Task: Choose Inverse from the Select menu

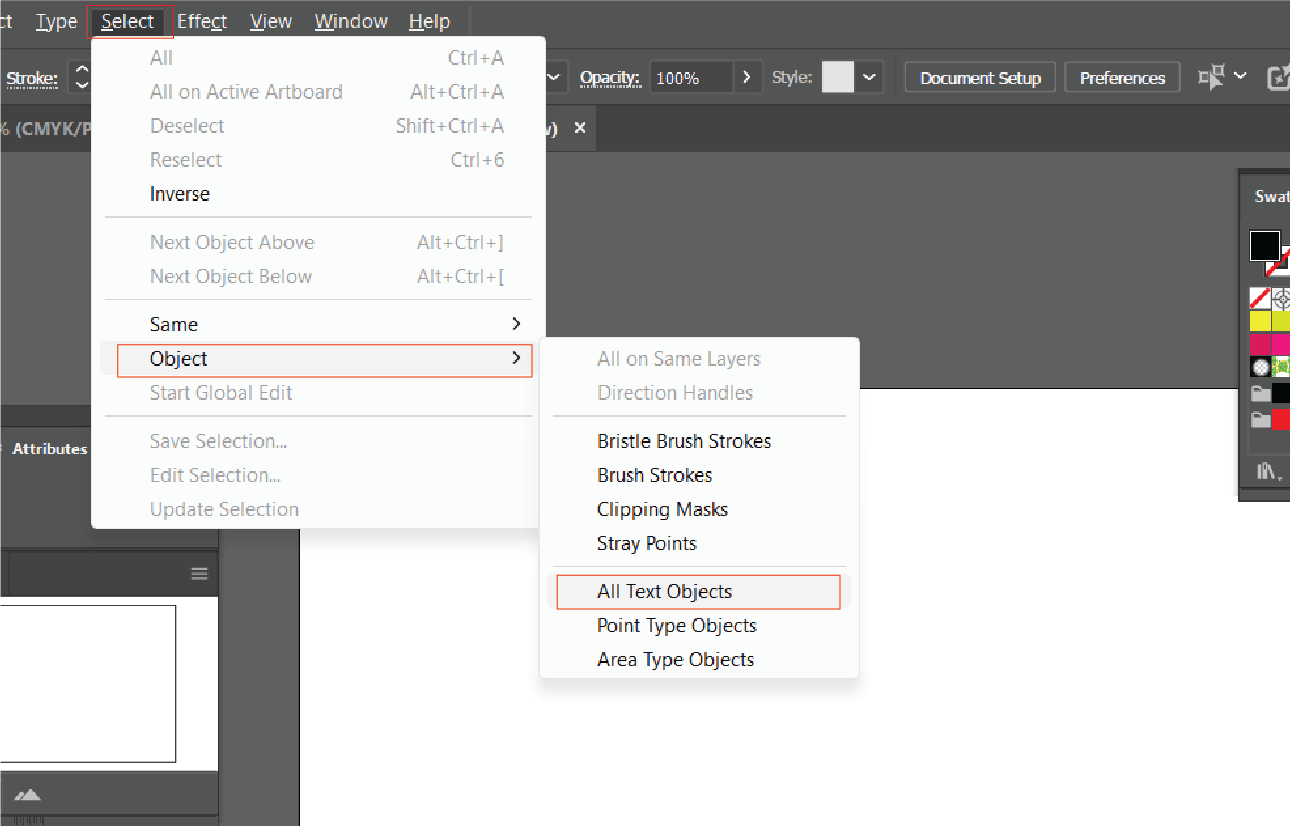Action: [x=179, y=193]
